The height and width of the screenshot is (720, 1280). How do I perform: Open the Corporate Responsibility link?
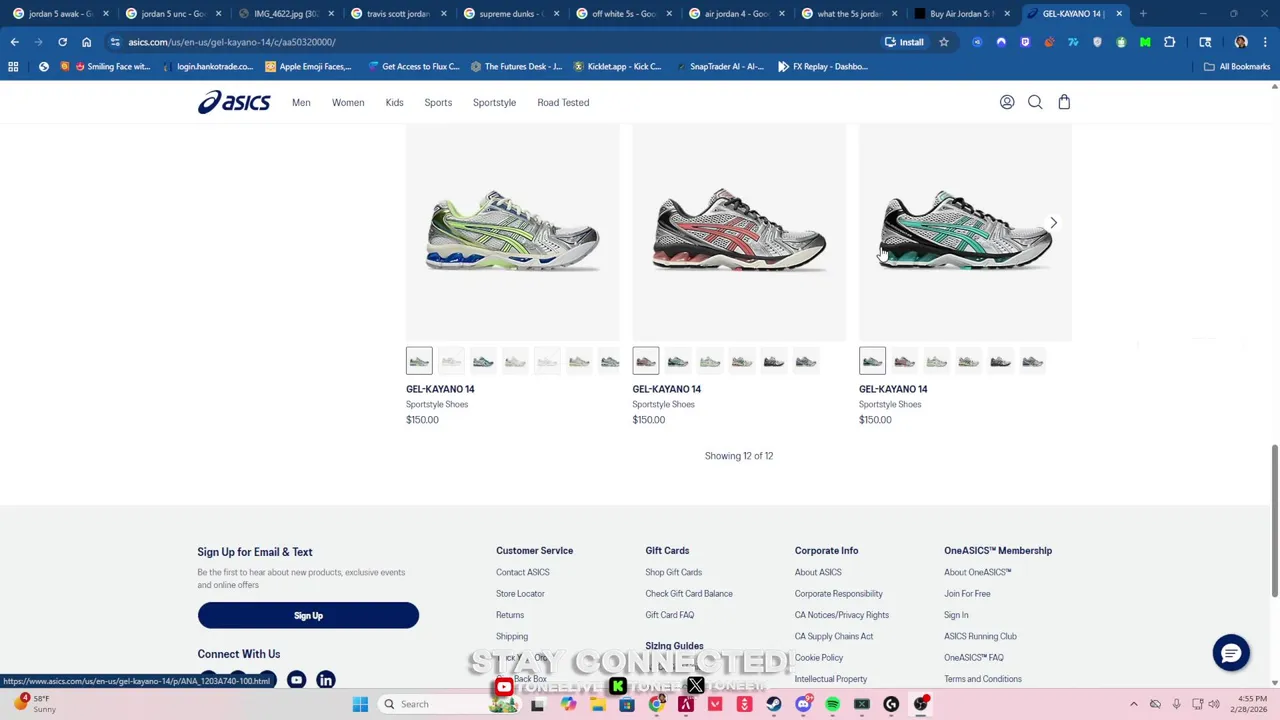[839, 593]
